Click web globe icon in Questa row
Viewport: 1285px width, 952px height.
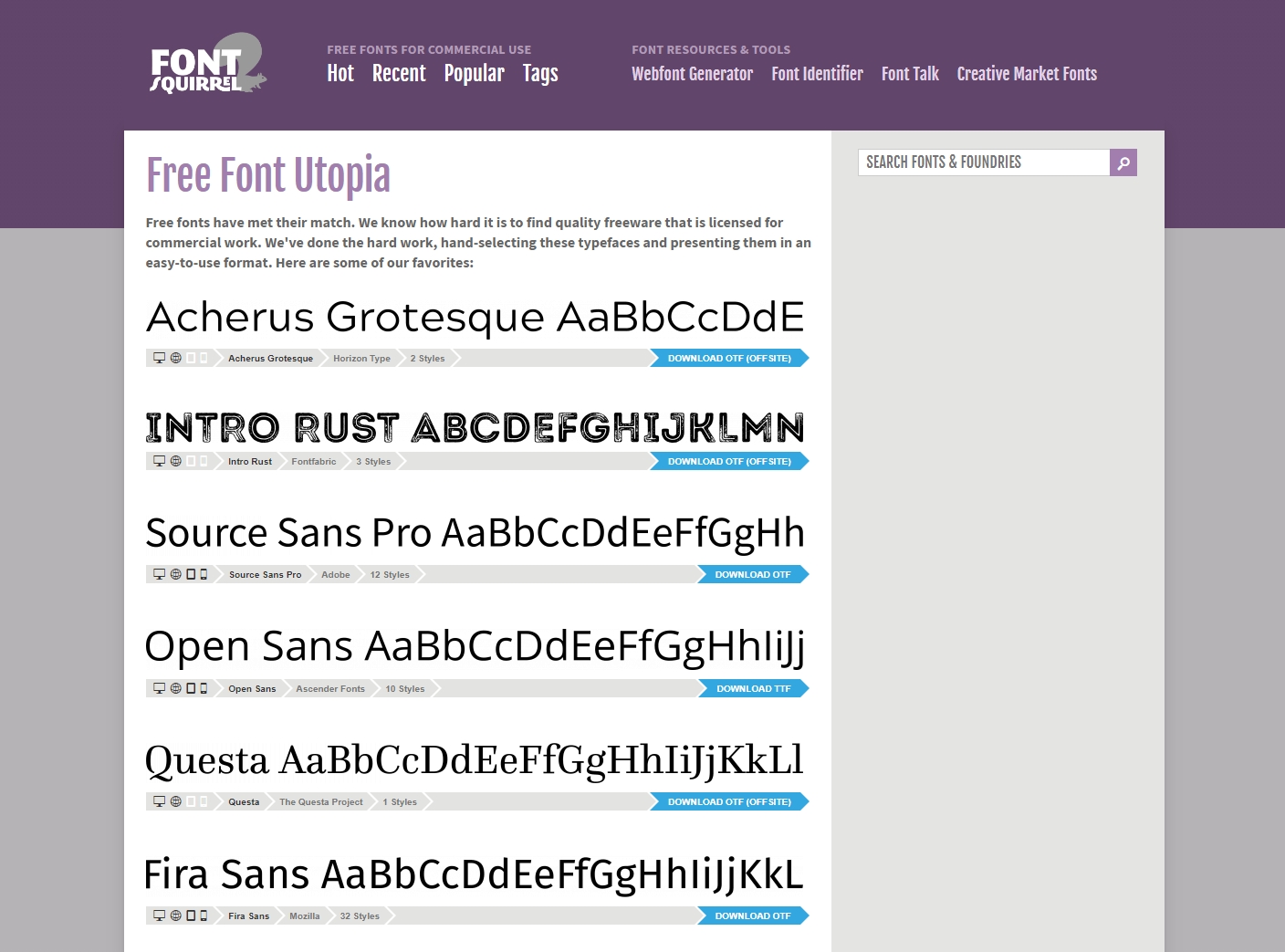click(176, 801)
